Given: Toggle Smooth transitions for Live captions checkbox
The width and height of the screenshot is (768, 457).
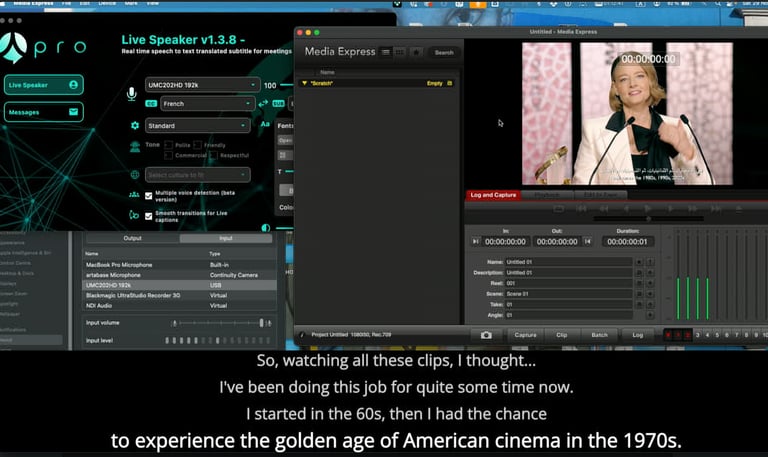Looking at the screenshot, I should click(148, 216).
